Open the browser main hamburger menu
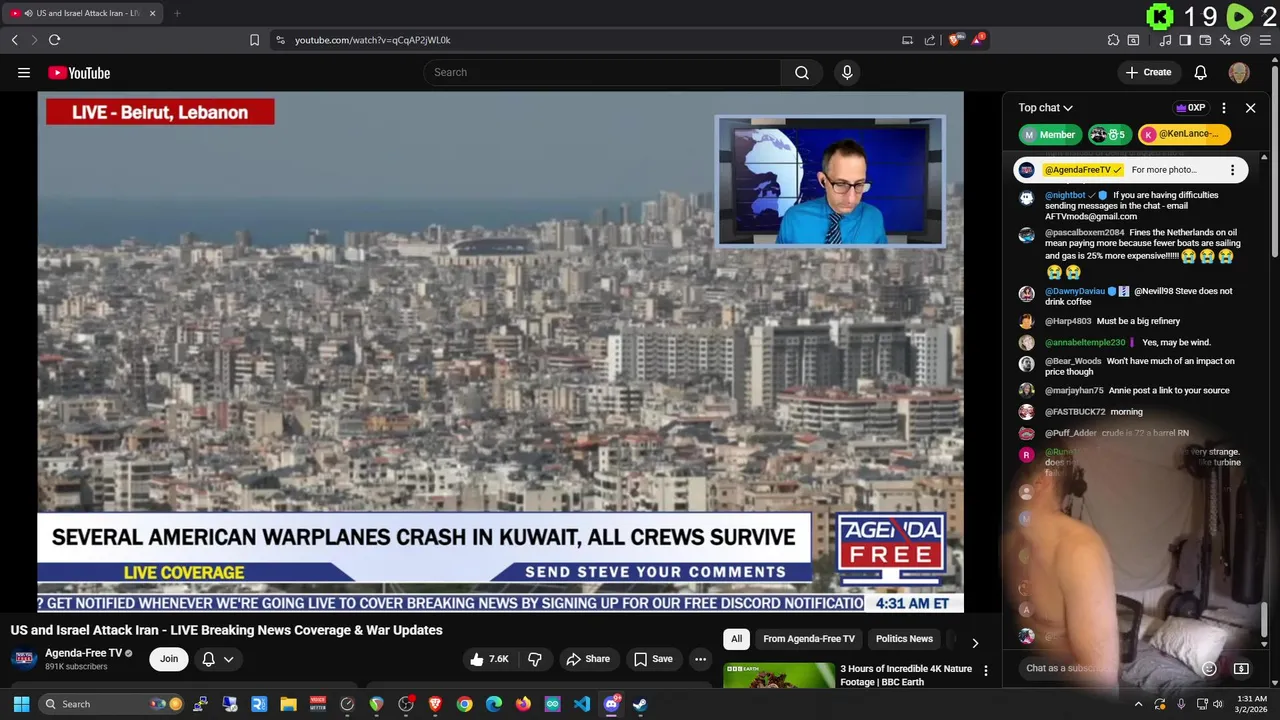 click(1265, 40)
